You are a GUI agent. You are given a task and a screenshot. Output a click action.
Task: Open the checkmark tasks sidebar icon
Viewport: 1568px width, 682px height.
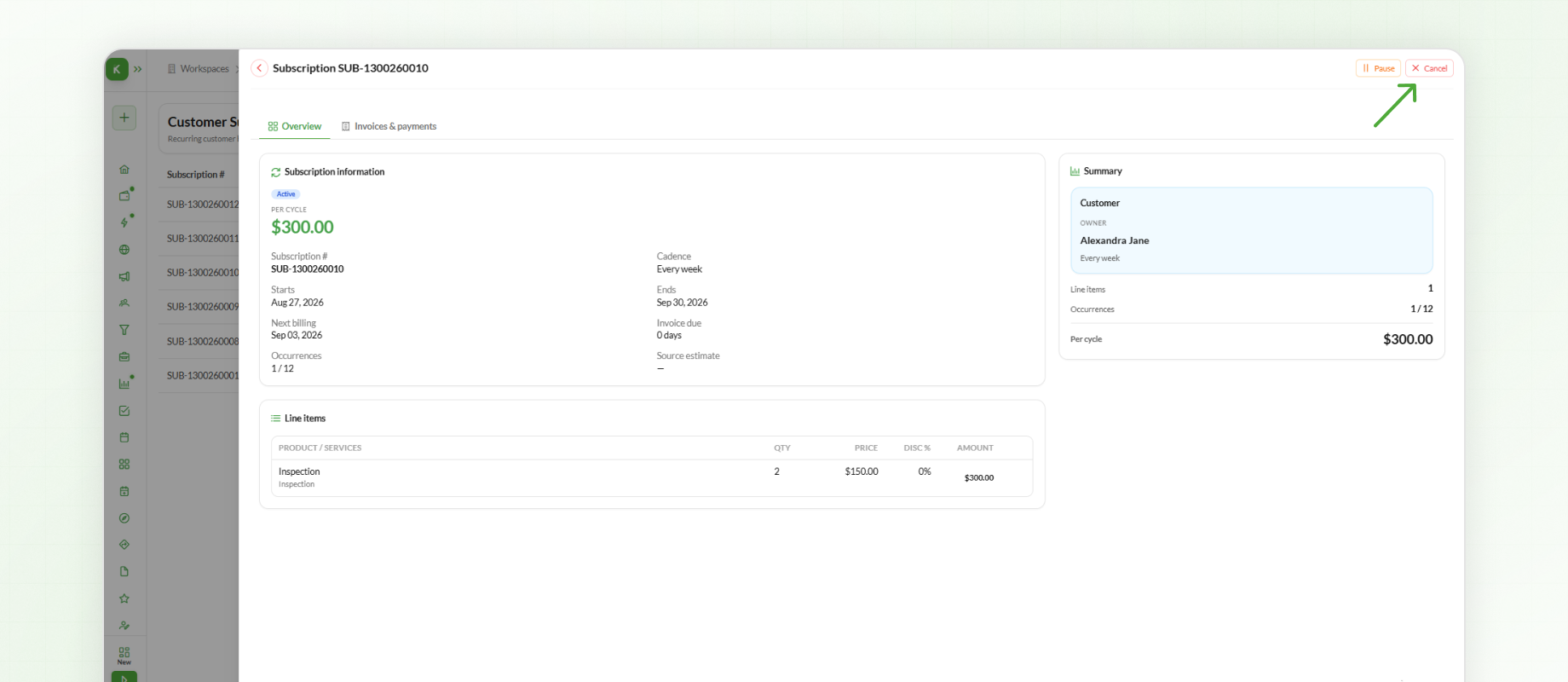[124, 411]
